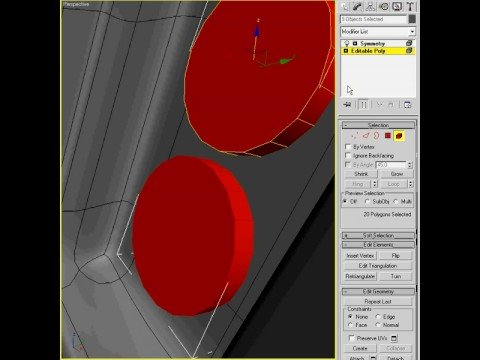This screenshot has height=360, width=480.
Task: Set Preview Selection to Multi
Action: [x=396, y=202]
